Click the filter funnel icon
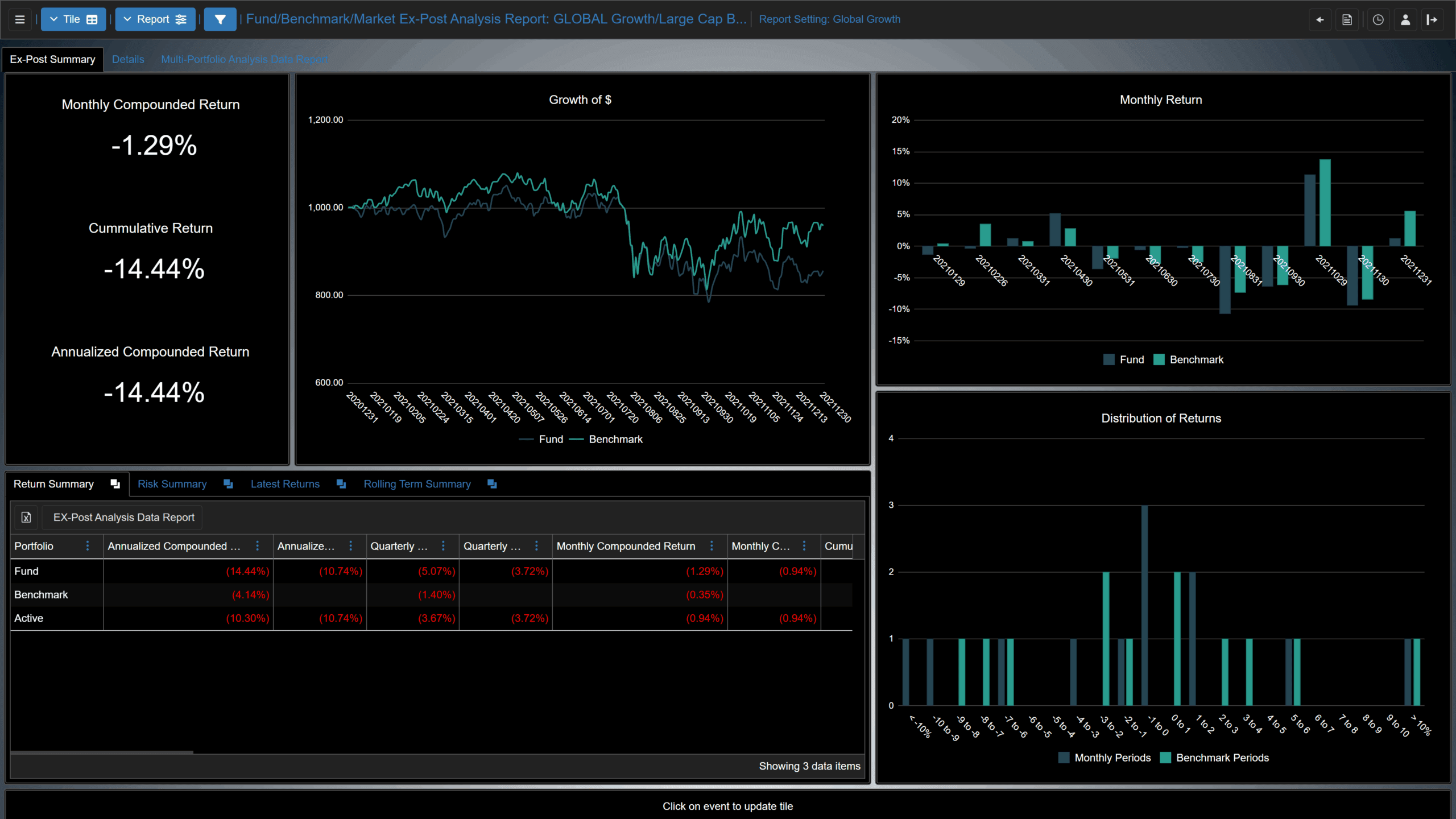 tap(220, 19)
